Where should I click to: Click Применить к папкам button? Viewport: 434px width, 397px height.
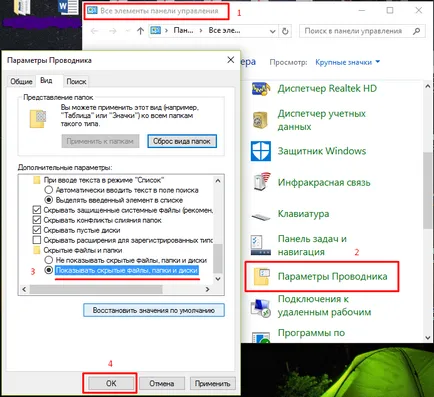100,141
